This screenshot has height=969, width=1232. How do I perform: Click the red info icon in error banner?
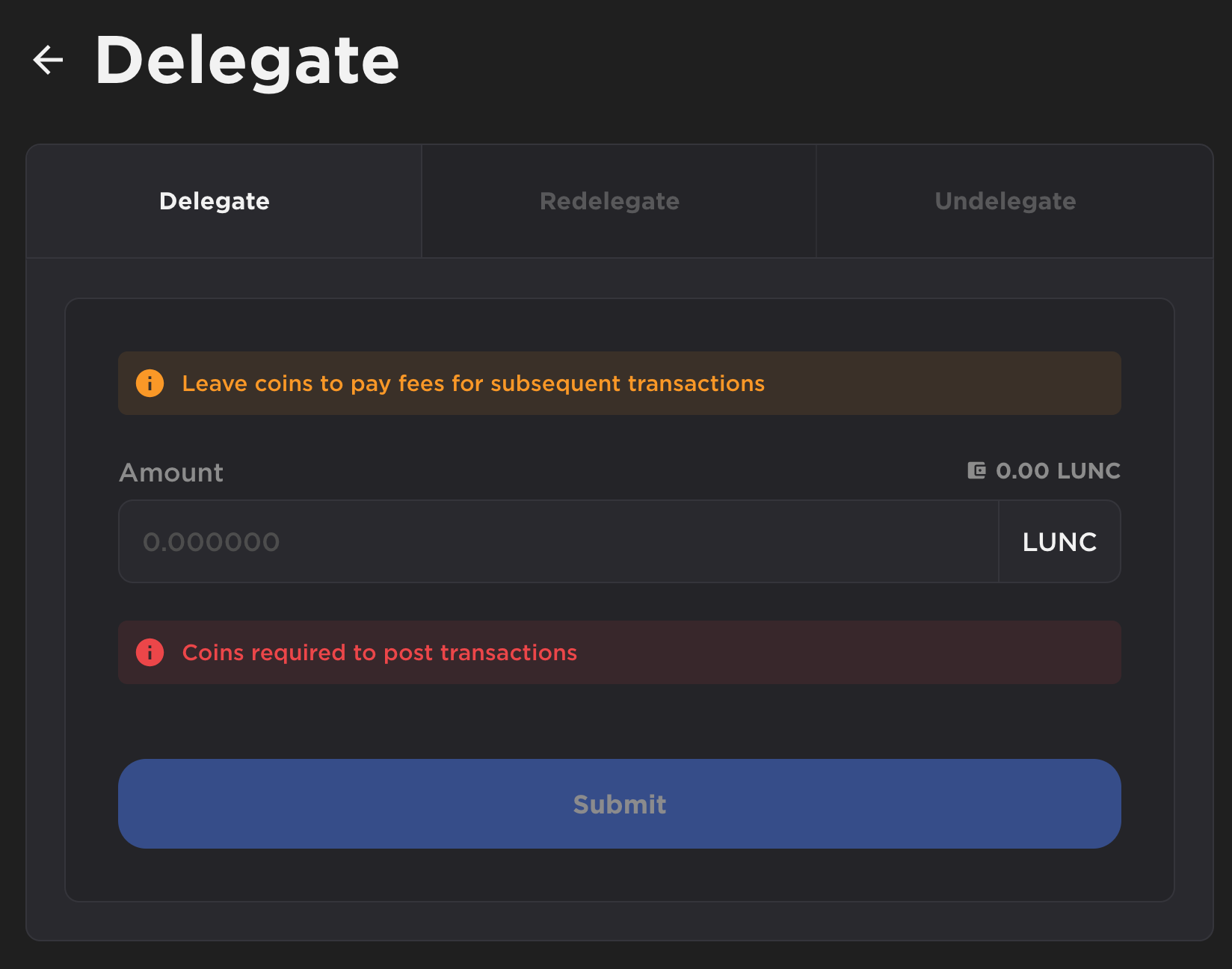click(149, 652)
